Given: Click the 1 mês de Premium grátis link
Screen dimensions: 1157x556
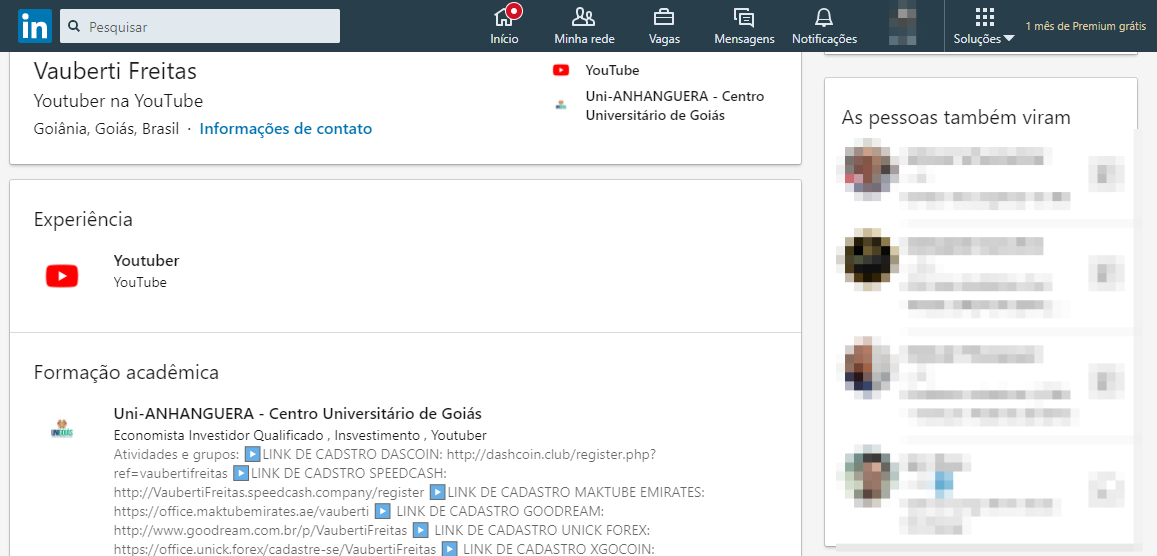Looking at the screenshot, I should (x=1085, y=26).
